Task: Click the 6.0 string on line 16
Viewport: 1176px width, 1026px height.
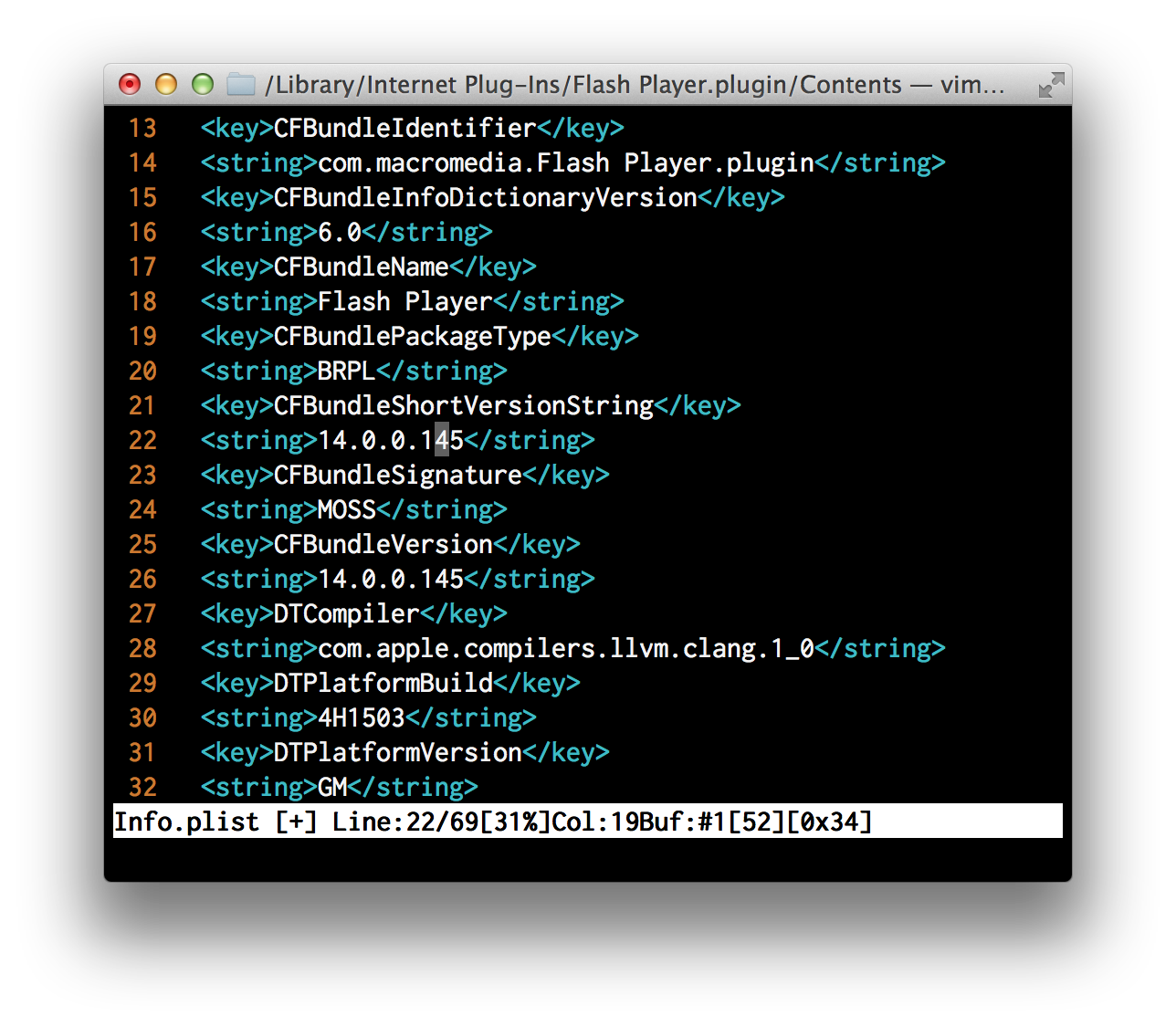Action: coord(340,232)
